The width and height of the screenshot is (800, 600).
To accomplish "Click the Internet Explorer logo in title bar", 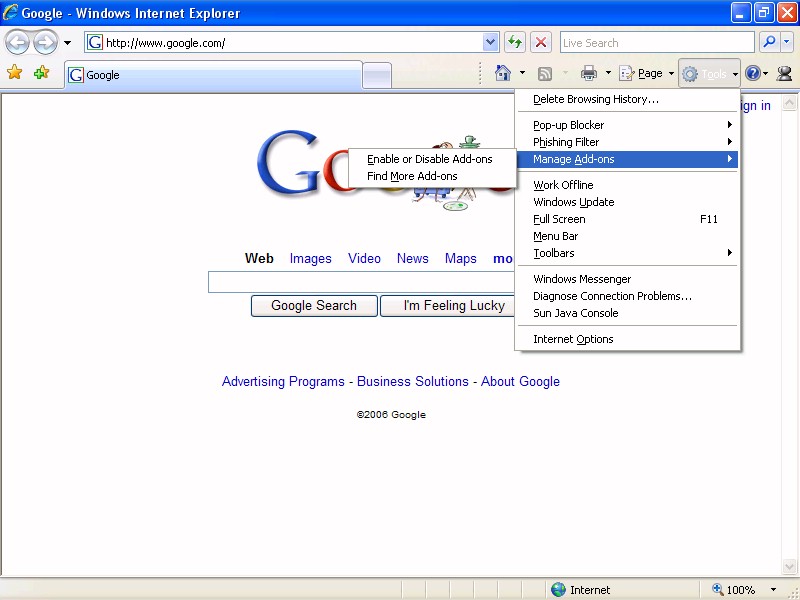I will click(x=10, y=12).
